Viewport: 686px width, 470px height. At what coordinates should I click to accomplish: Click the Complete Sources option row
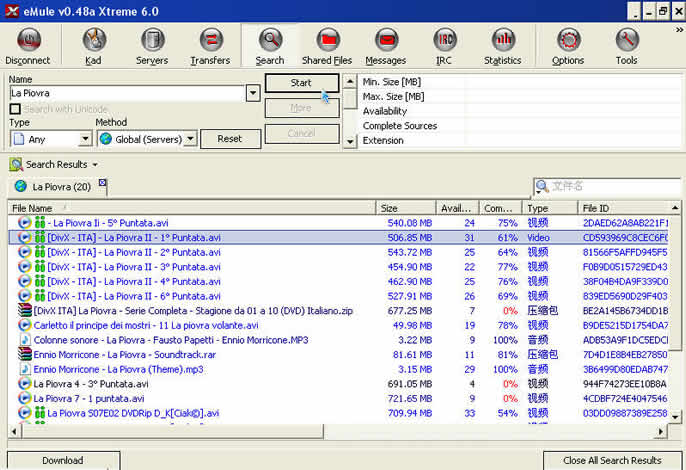click(x=520, y=126)
